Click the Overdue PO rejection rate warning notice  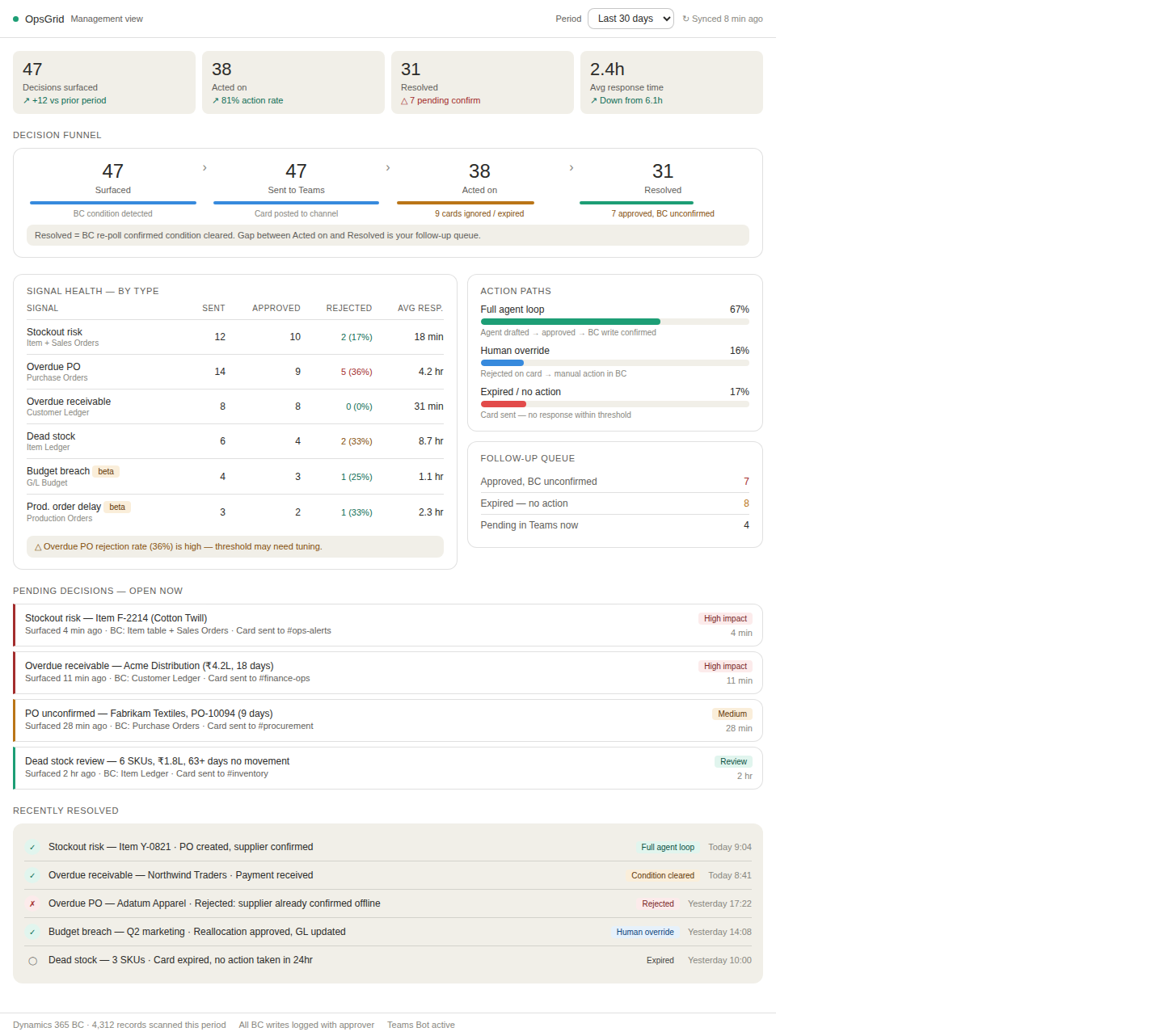235,546
